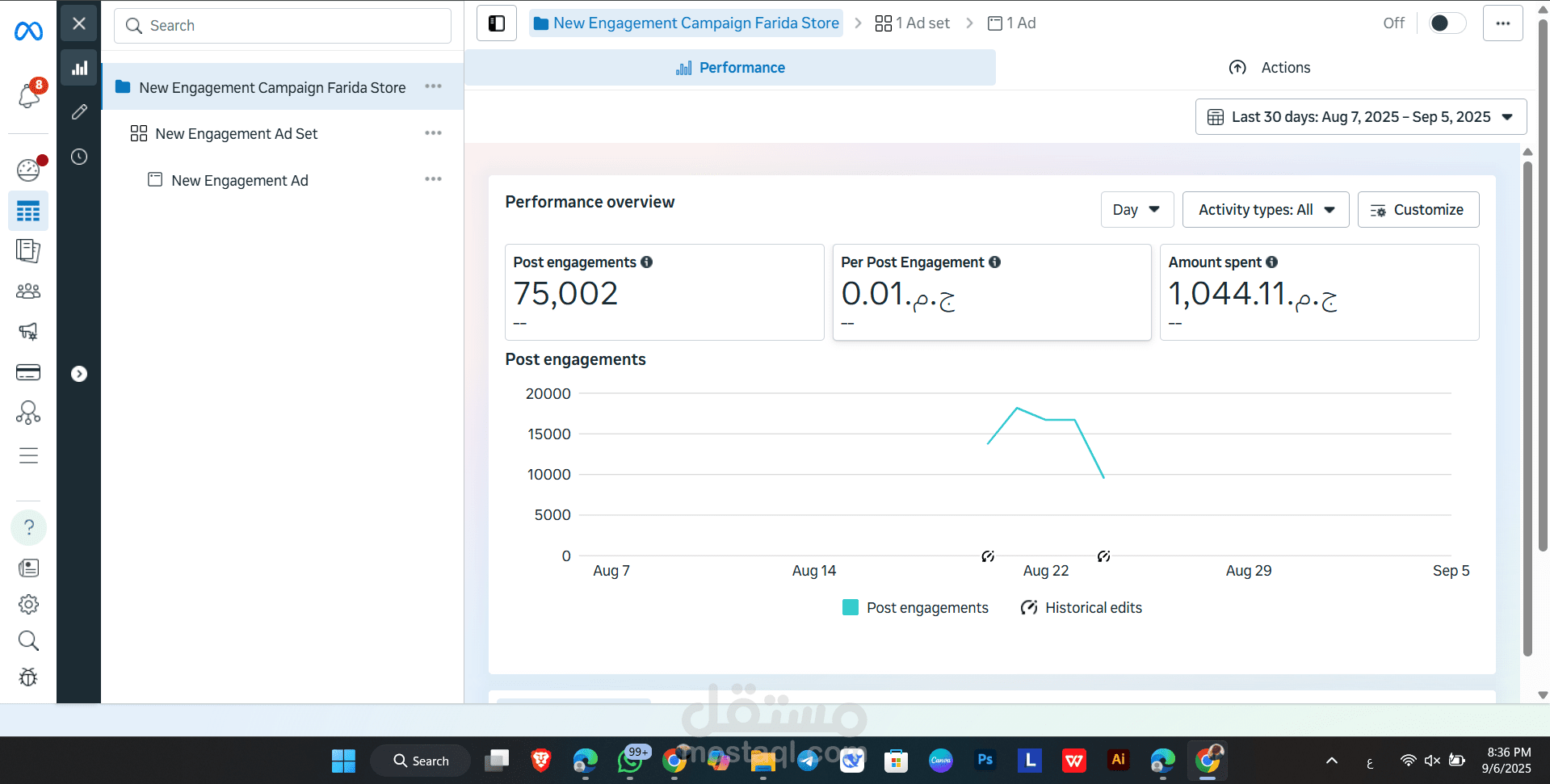Open the charts view icon in side panel
Image resolution: width=1550 pixels, height=784 pixels.
[79, 69]
